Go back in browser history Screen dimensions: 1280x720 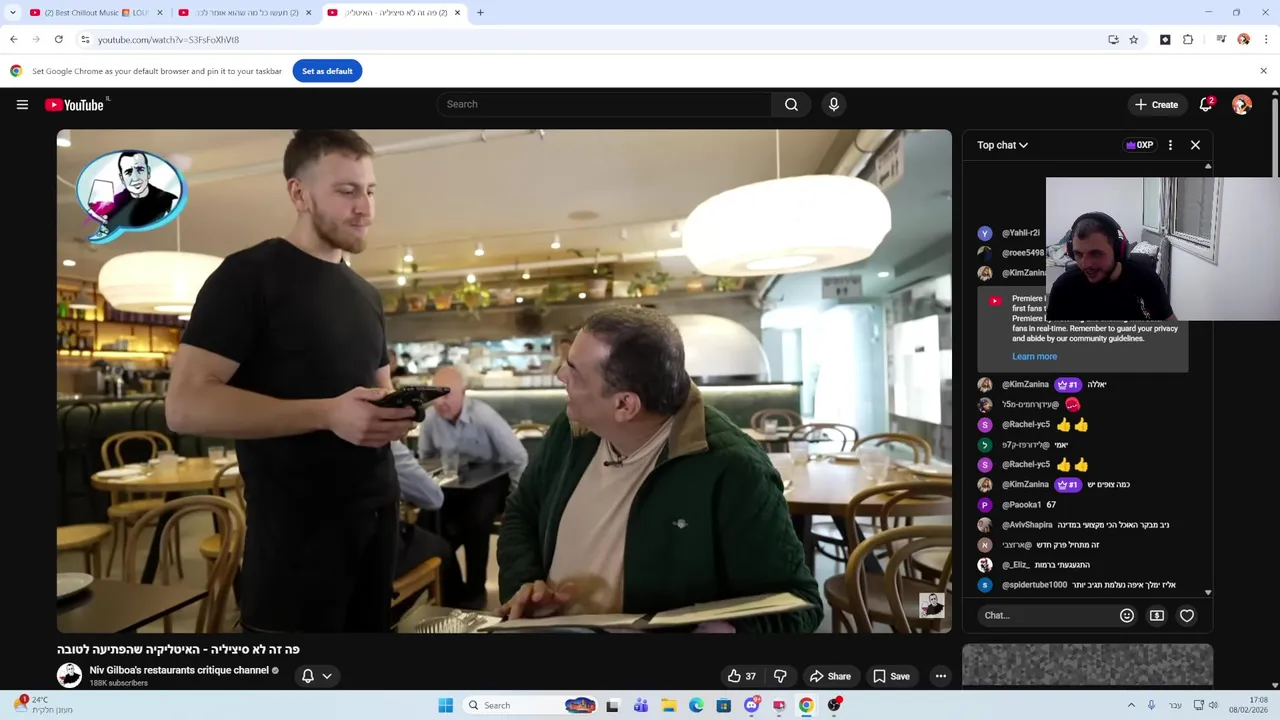tap(14, 39)
